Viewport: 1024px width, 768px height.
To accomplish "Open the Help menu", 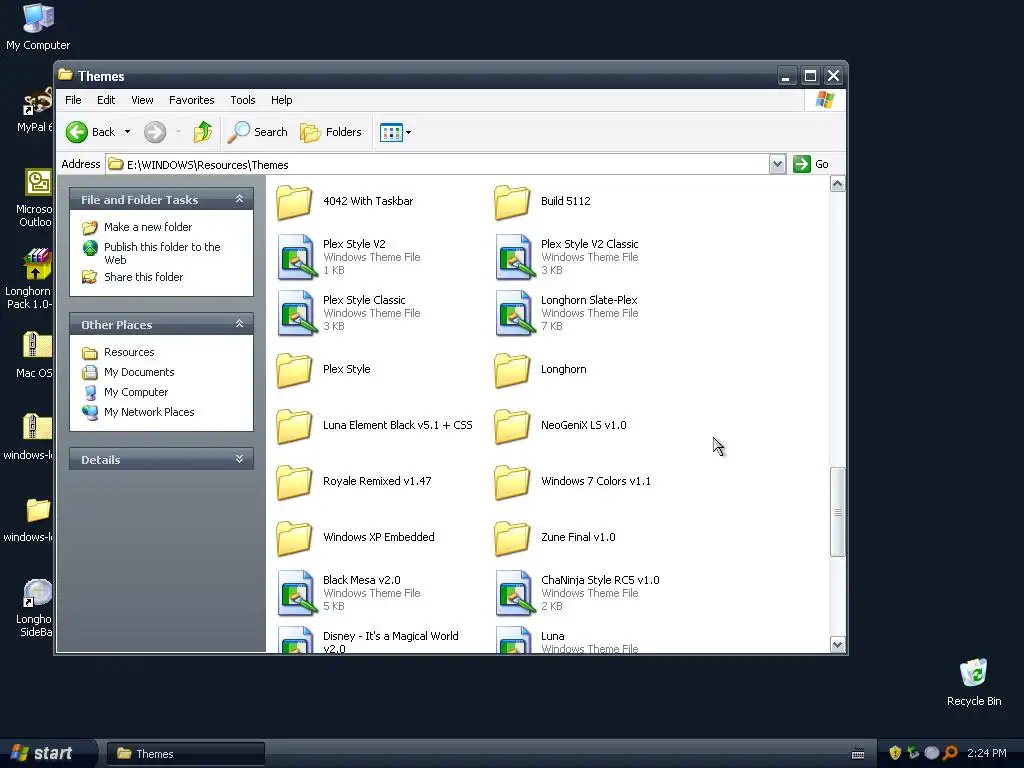I will coord(281,100).
